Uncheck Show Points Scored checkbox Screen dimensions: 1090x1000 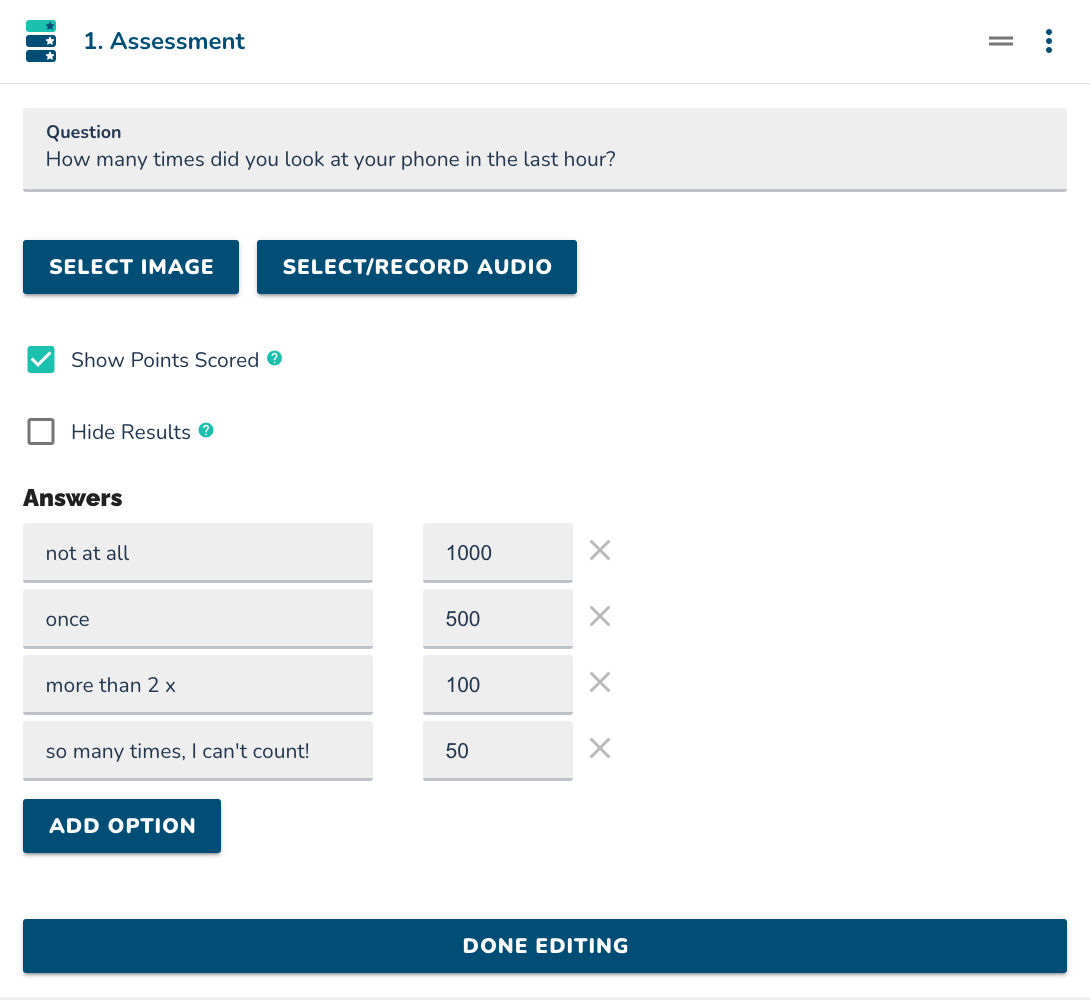click(x=41, y=359)
